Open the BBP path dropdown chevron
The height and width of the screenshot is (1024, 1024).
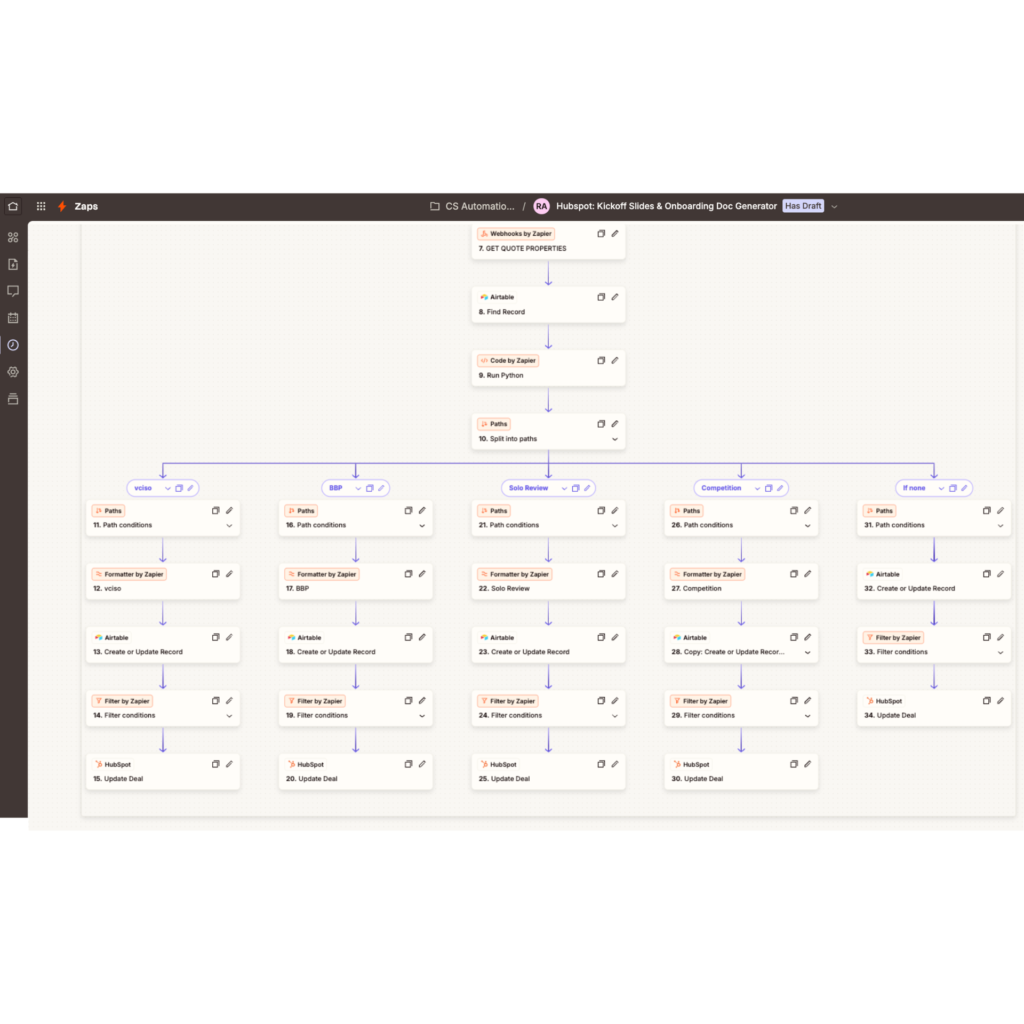coord(358,488)
